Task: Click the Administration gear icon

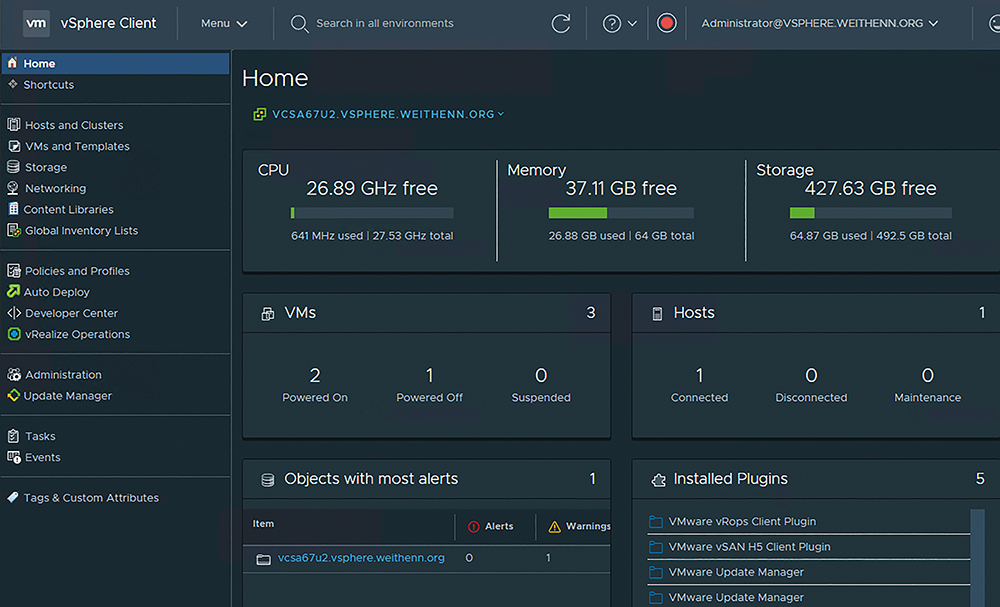Action: pos(13,374)
